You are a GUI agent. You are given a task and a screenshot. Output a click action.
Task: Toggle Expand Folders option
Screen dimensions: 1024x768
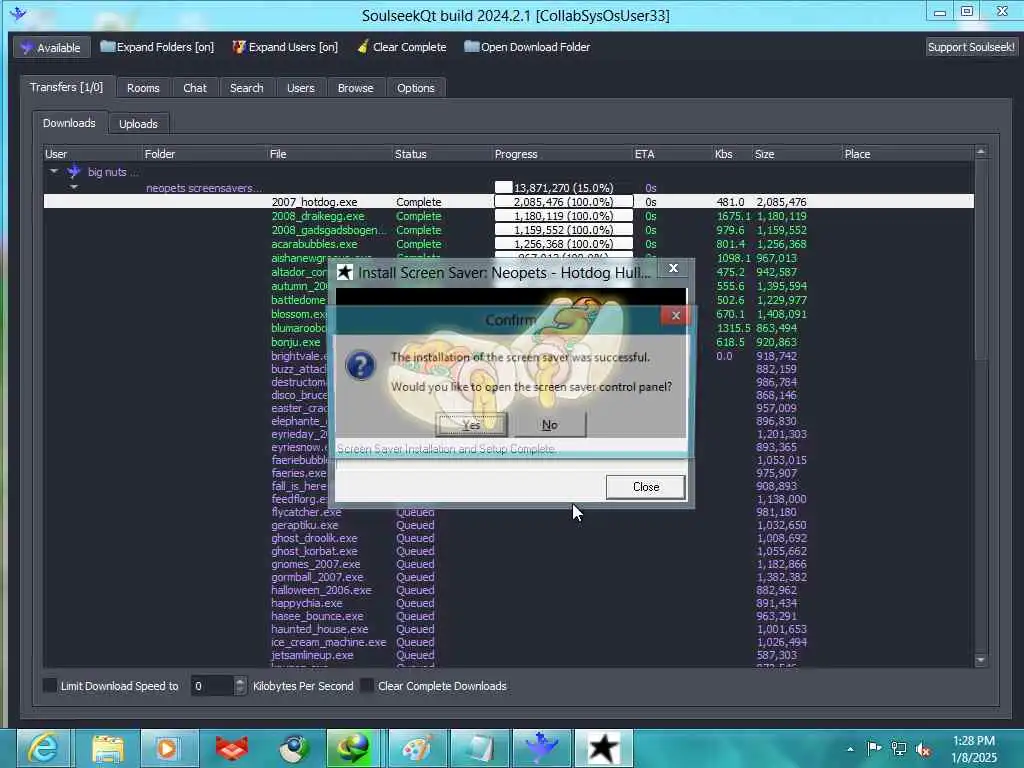157,47
